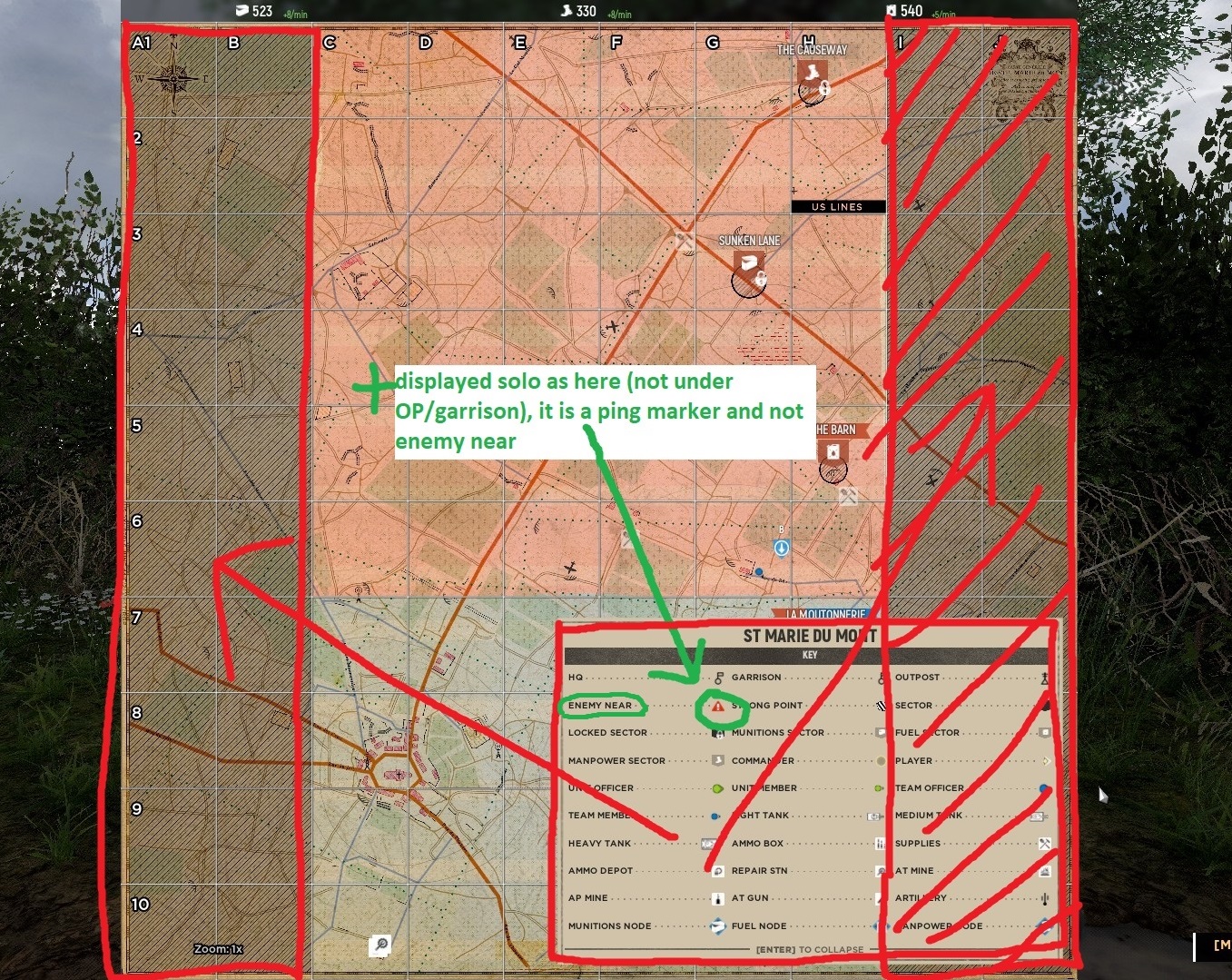Click grid row label 7
This screenshot has height=980, width=1232.
(136, 618)
